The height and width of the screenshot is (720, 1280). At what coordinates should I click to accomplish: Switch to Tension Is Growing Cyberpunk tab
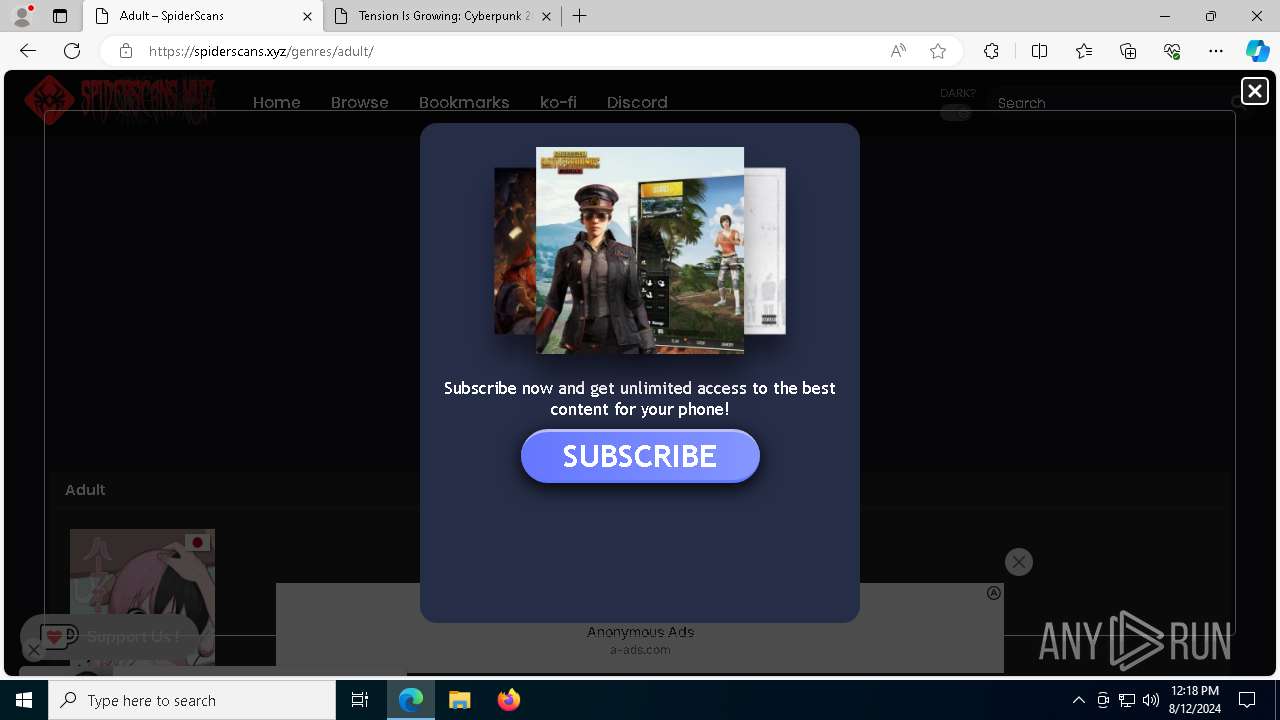click(x=443, y=16)
